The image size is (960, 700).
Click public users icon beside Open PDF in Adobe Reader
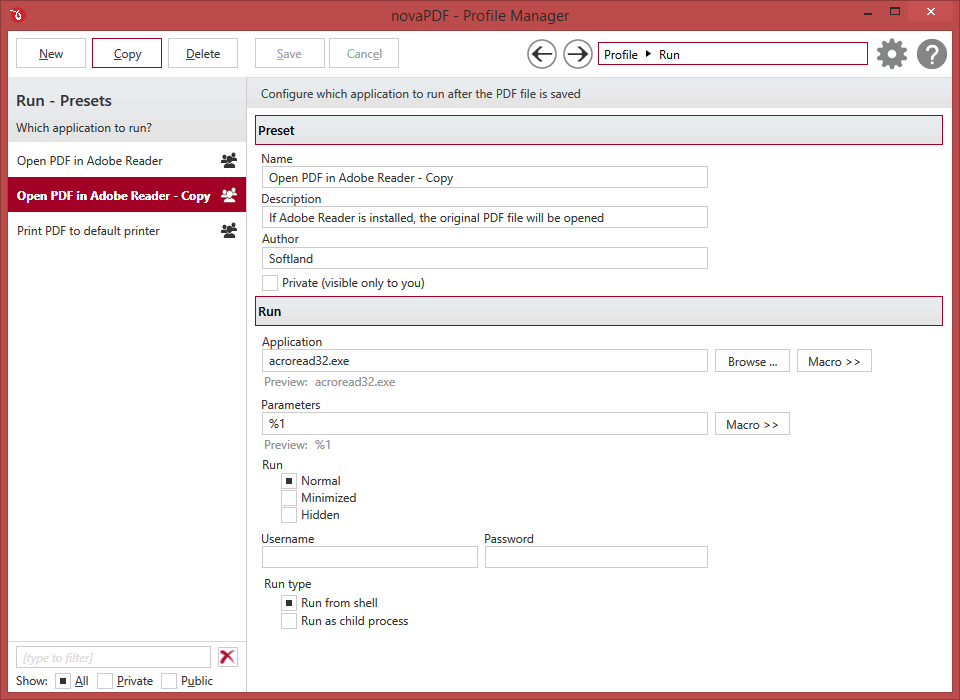click(229, 160)
